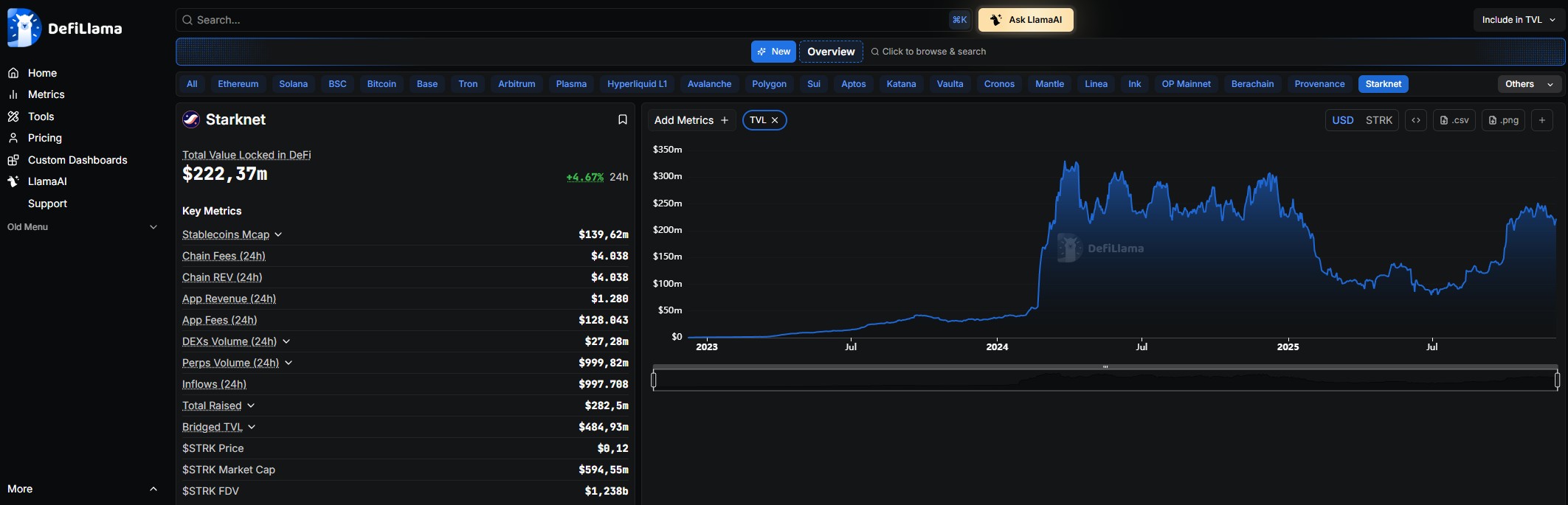This screenshot has width=1568, height=505.
Task: Click the ⌘K shortcut badge
Action: coord(959,20)
